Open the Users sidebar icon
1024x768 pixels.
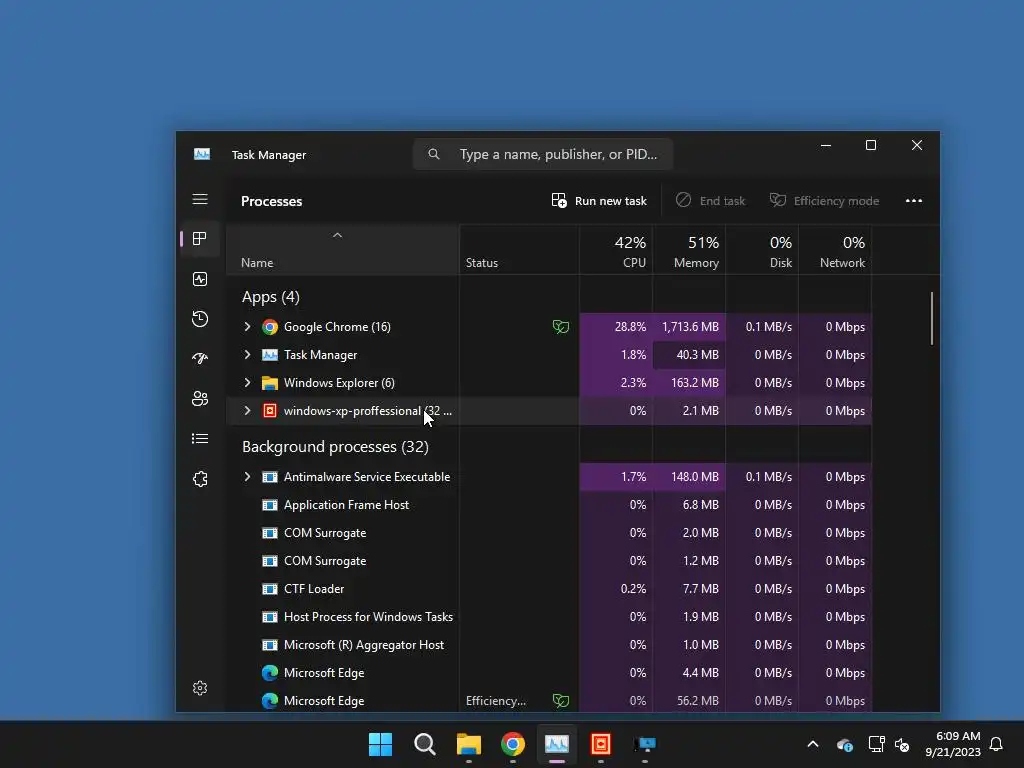pos(200,398)
